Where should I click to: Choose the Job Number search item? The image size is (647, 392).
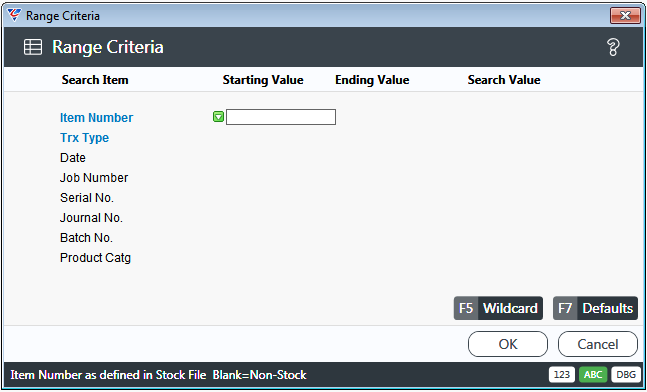[x=94, y=178]
